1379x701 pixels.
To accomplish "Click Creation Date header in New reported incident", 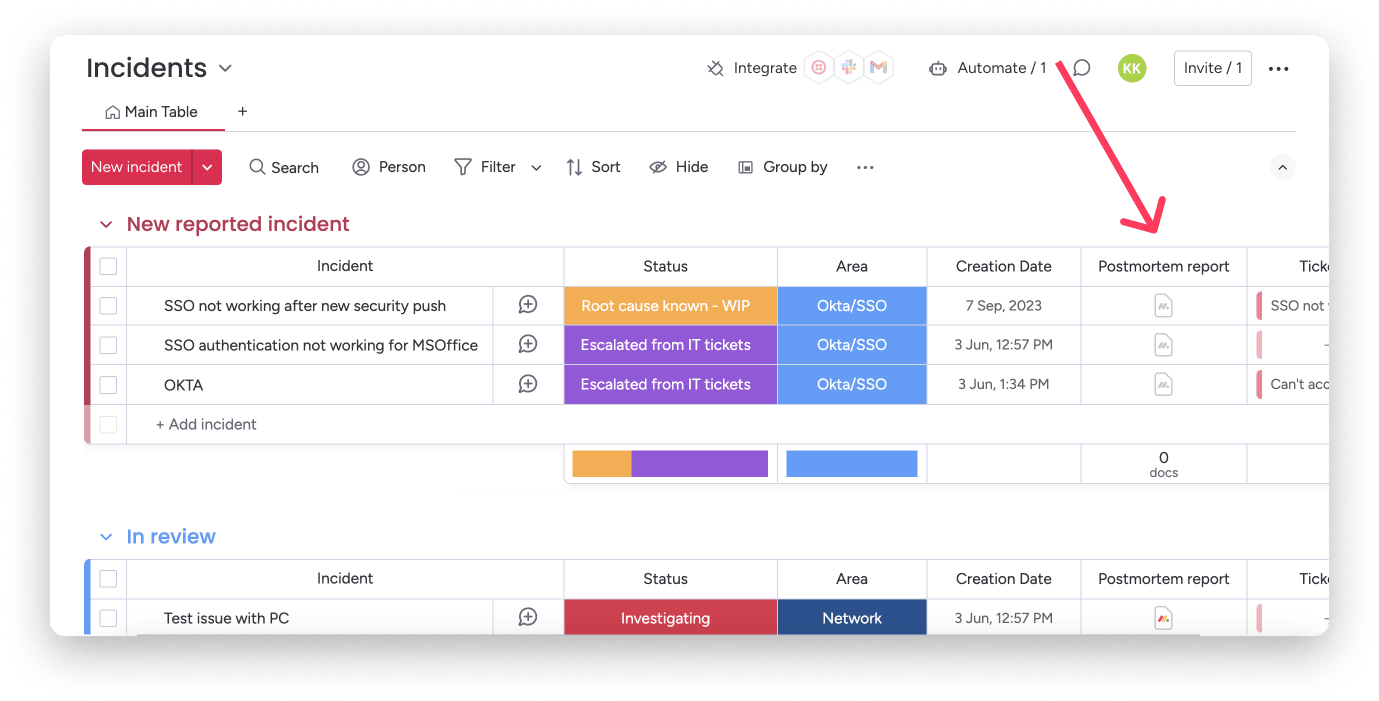I will [1004, 266].
